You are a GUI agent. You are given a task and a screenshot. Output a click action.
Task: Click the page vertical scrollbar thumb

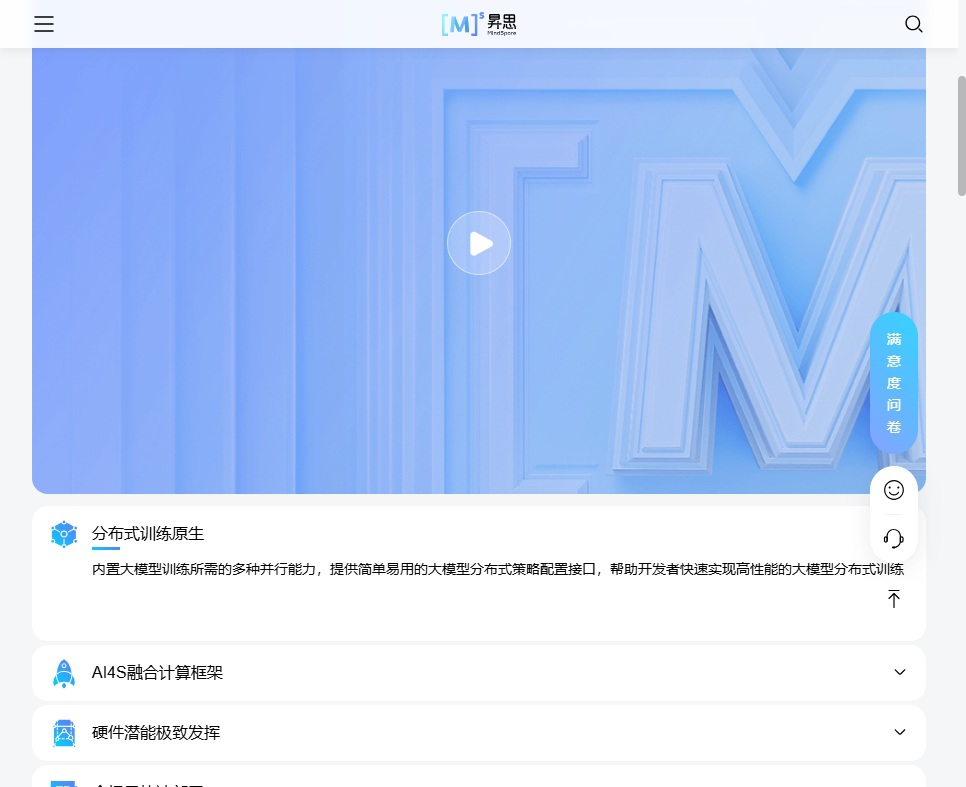coord(961,136)
